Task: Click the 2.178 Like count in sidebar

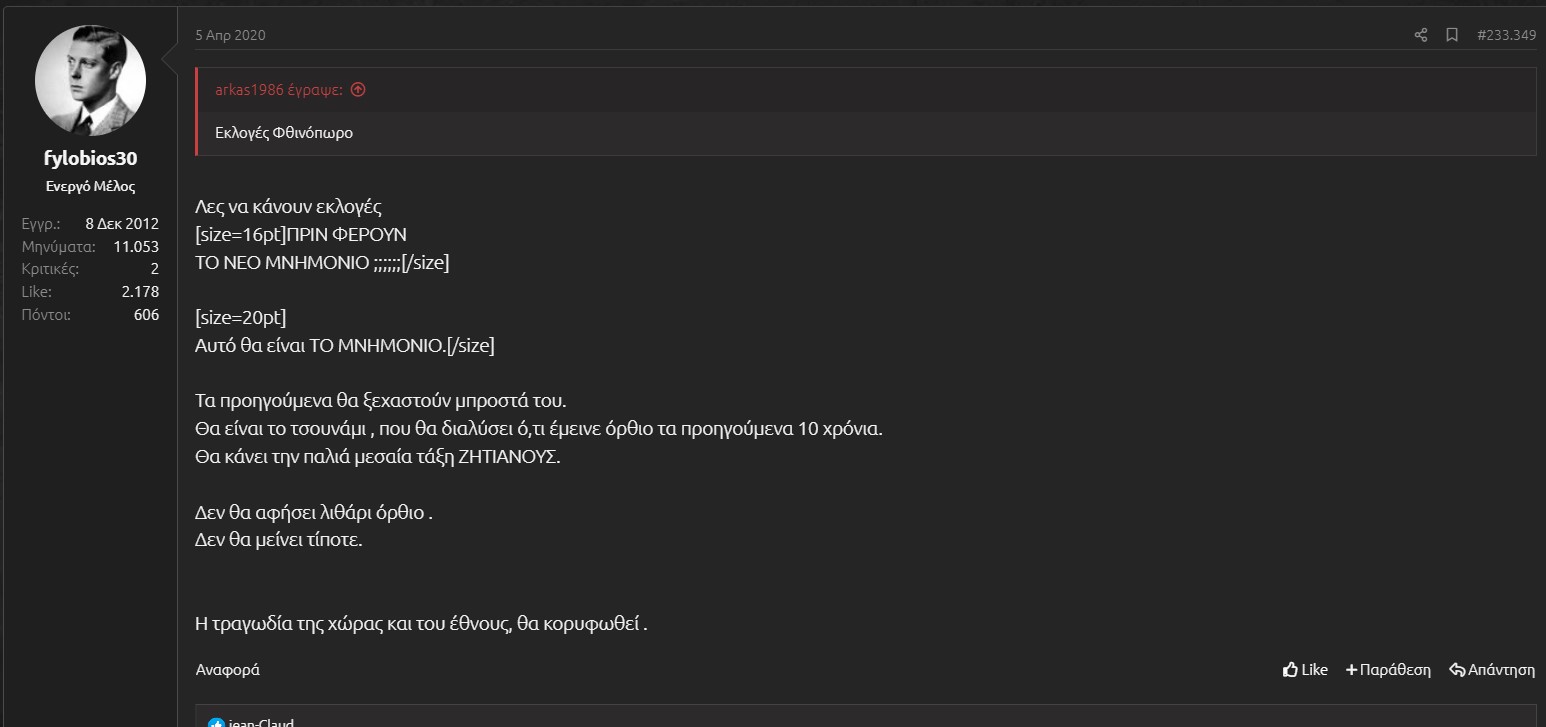Action: (x=140, y=292)
